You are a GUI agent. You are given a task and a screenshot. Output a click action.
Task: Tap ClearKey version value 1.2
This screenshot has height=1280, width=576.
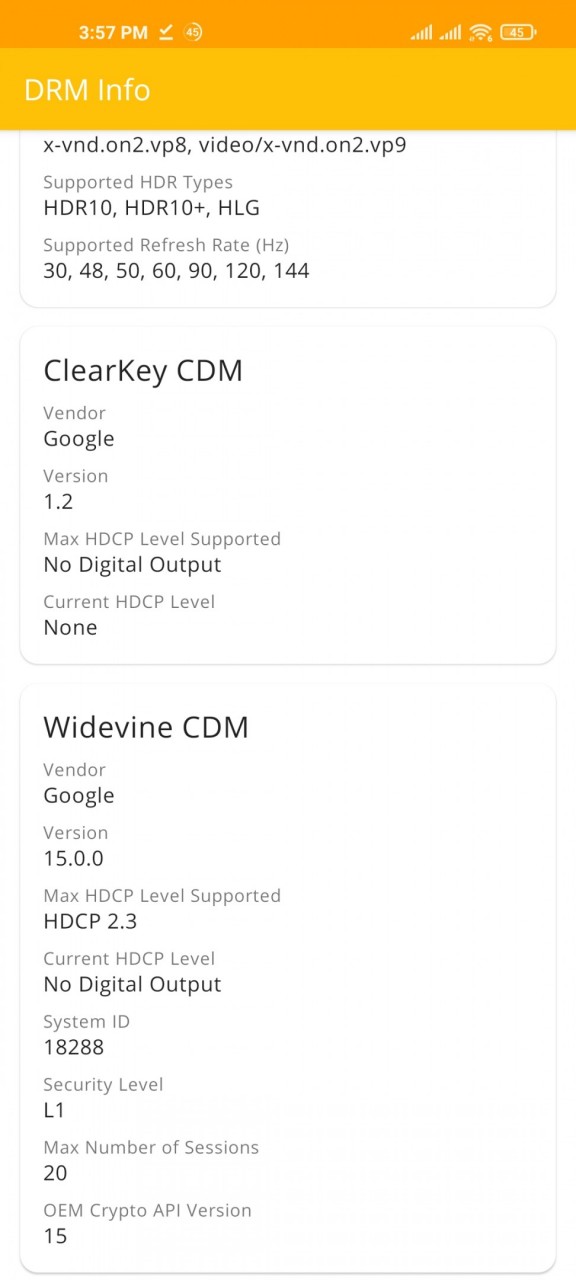(58, 501)
